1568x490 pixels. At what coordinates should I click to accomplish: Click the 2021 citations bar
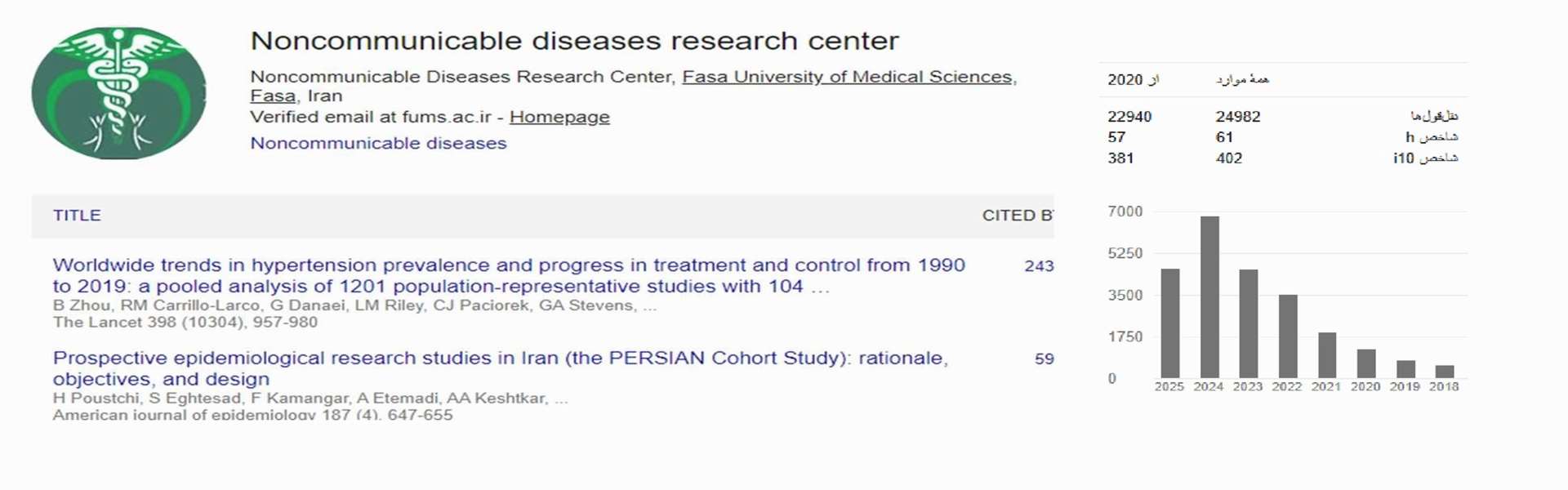(1327, 354)
